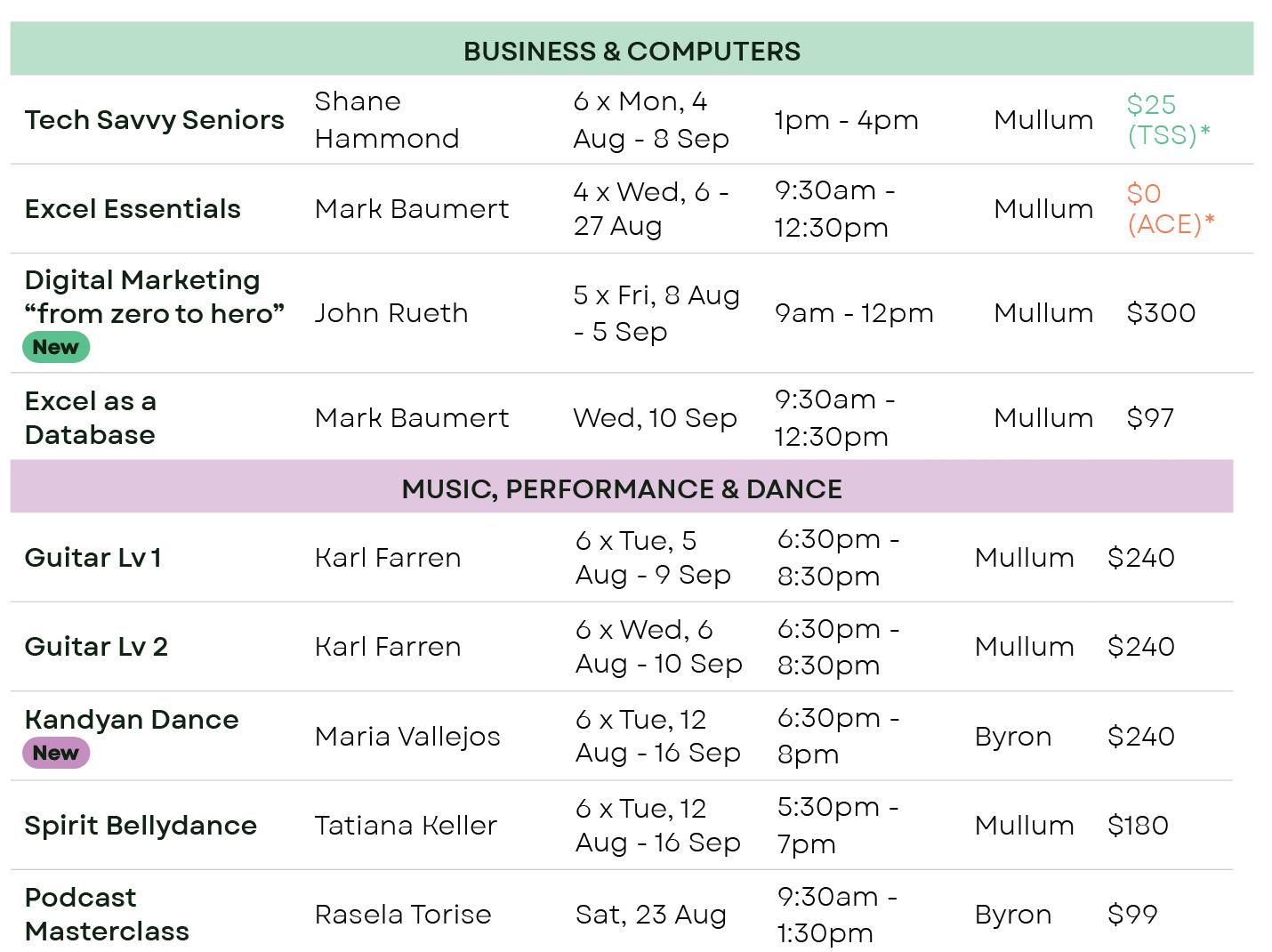The width and height of the screenshot is (1272, 952).
Task: Open the Excel Essentials course
Action: [133, 209]
